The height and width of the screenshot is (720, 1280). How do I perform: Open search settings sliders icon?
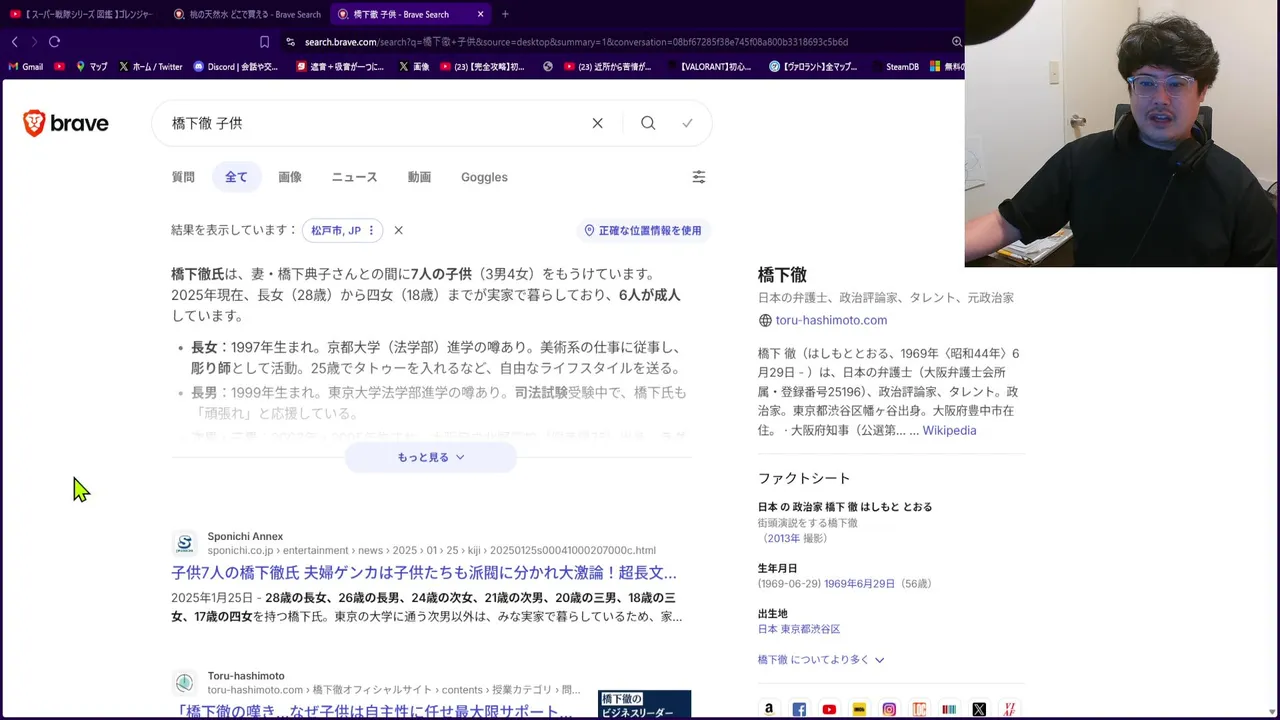[x=699, y=177]
